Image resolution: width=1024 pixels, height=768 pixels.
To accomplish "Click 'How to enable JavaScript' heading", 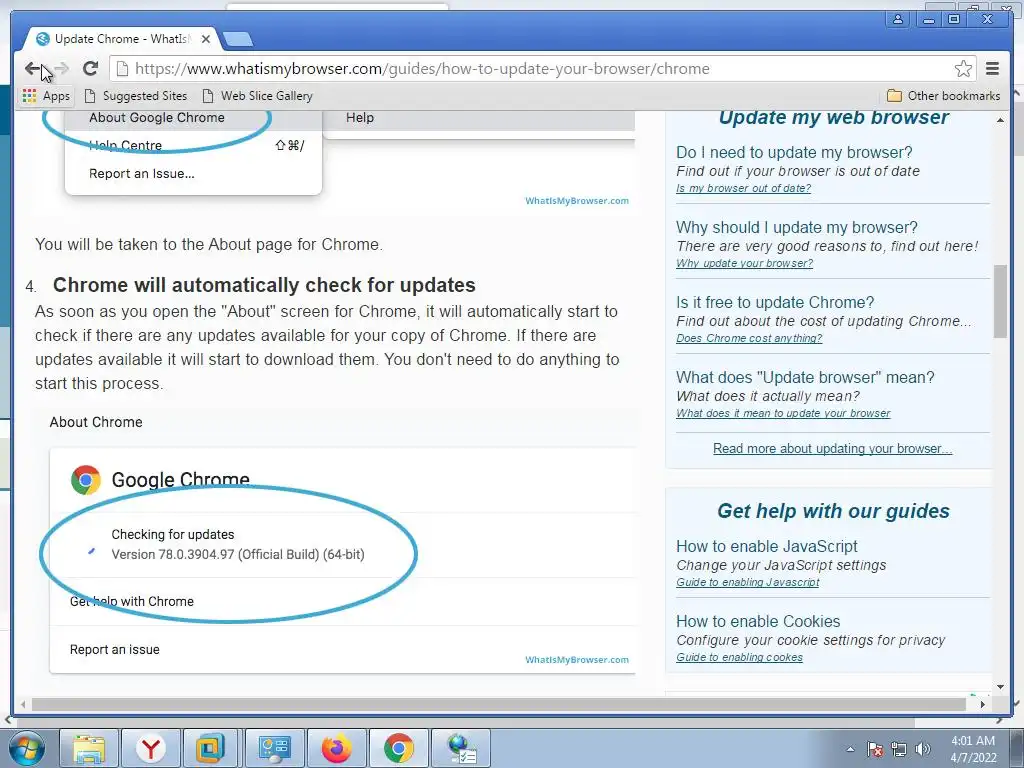I will pyautogui.click(x=767, y=546).
